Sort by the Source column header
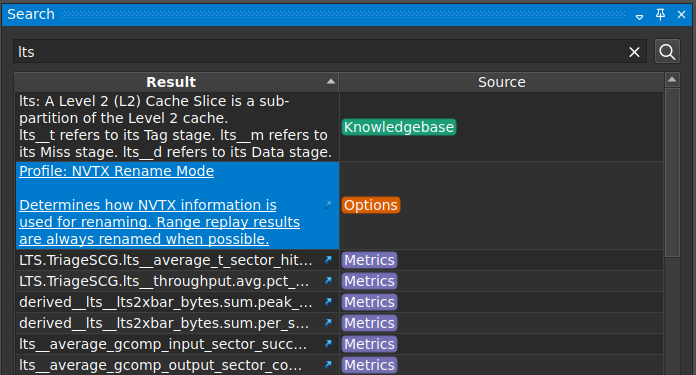Viewport: 696px width, 375px height. [502, 82]
